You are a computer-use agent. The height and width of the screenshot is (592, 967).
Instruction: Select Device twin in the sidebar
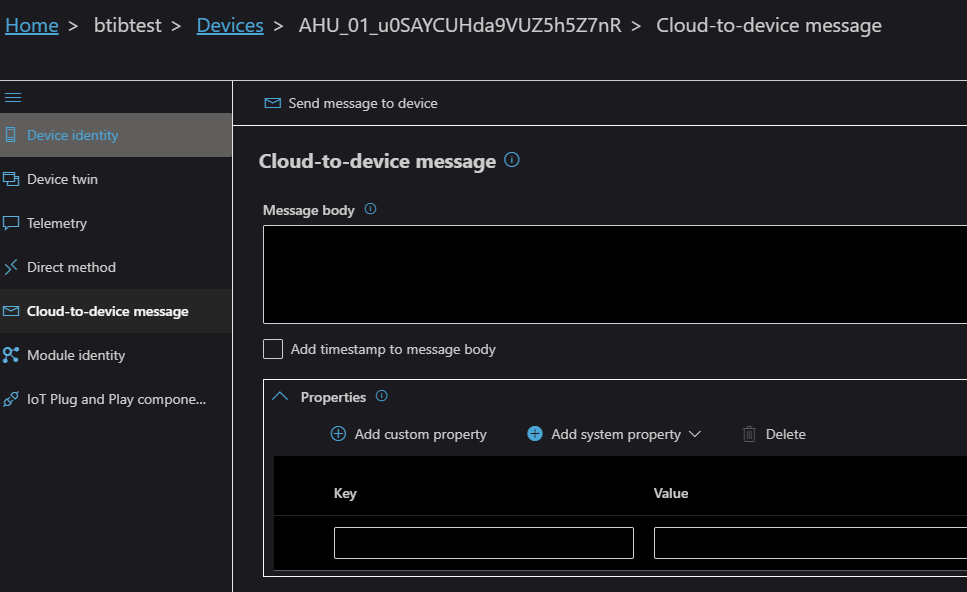pos(62,179)
